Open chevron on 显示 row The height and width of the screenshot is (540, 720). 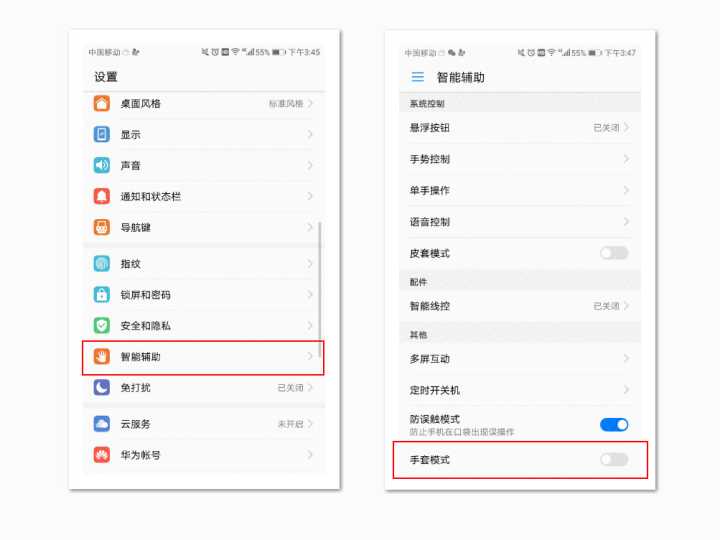click(310, 134)
